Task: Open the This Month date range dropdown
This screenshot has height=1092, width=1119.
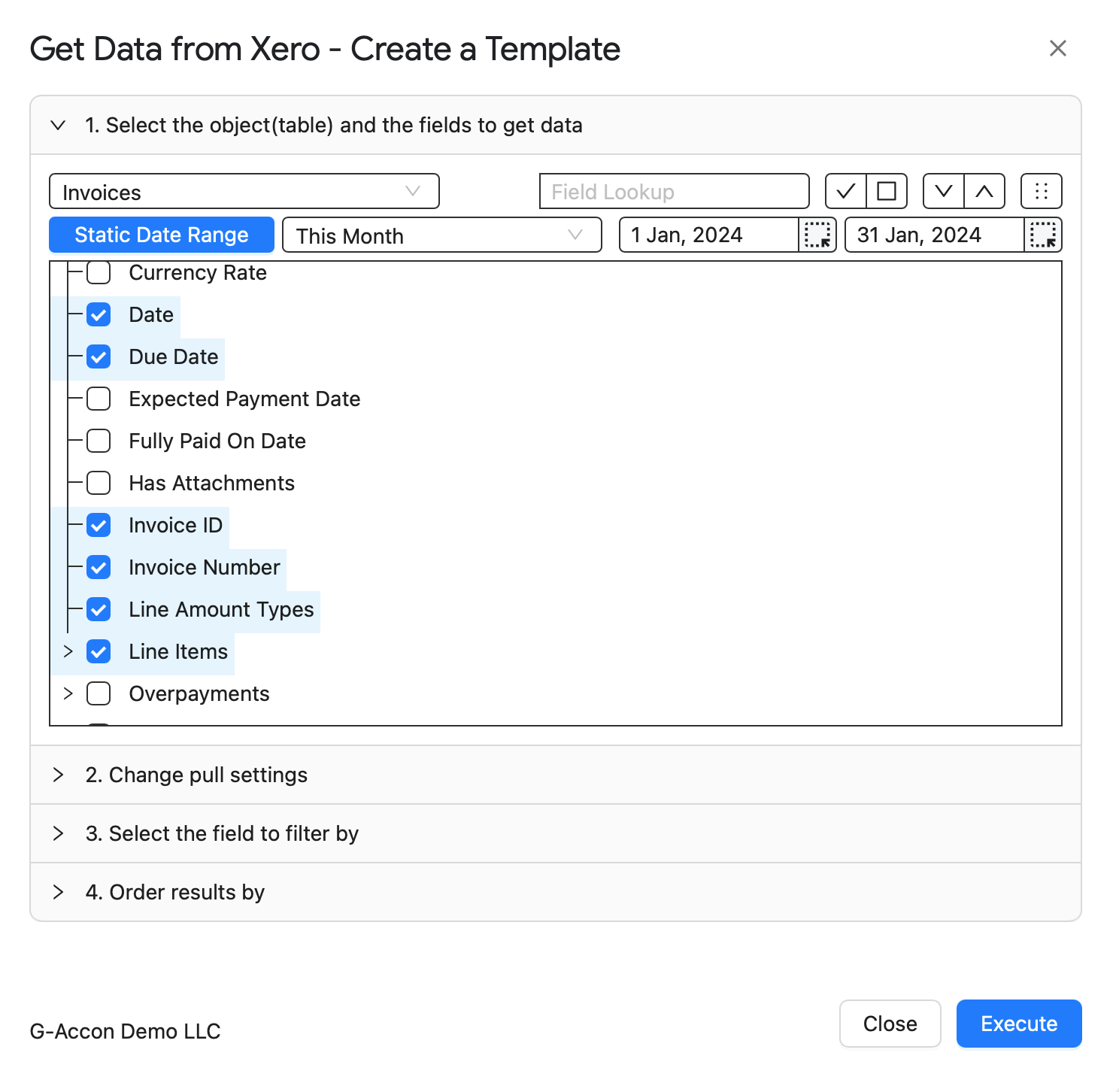Action: pyautogui.click(x=442, y=235)
